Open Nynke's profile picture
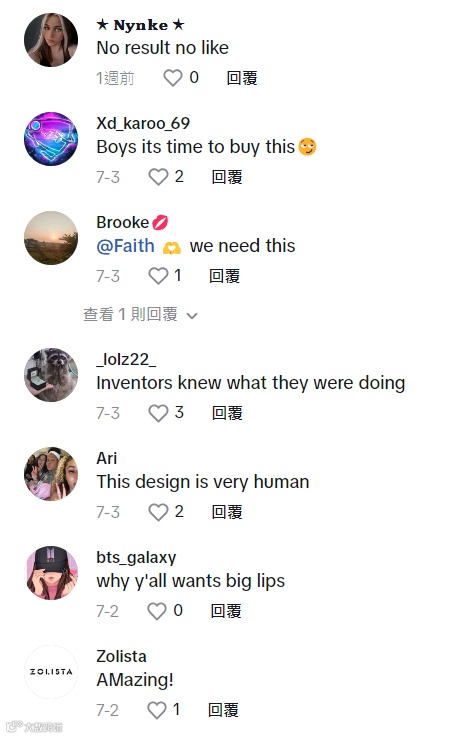 click(x=51, y=40)
